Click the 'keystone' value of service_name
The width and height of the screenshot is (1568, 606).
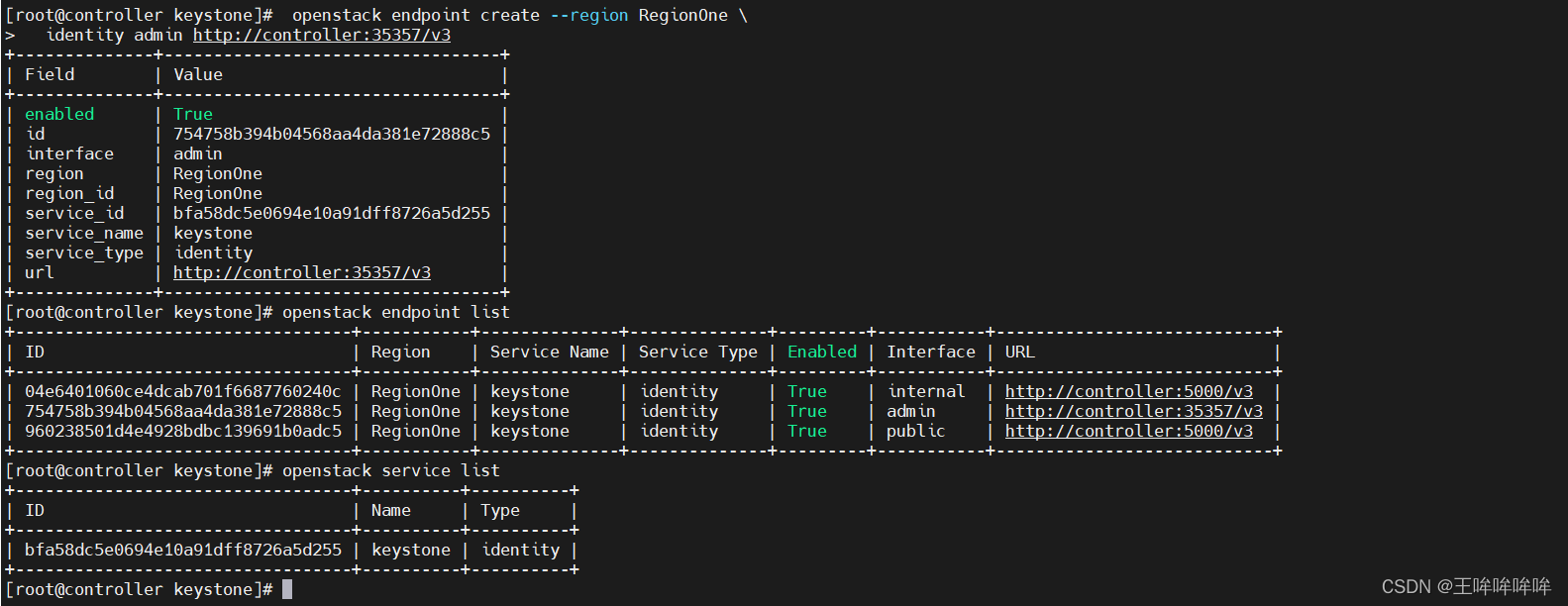pyautogui.click(x=213, y=233)
